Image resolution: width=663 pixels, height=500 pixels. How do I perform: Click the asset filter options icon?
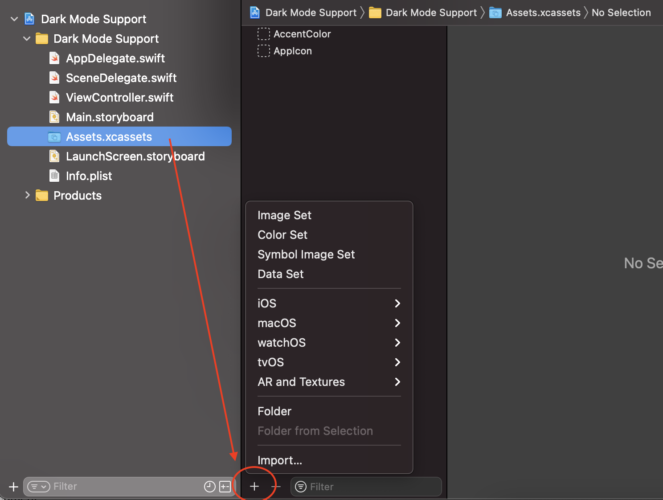(x=301, y=486)
